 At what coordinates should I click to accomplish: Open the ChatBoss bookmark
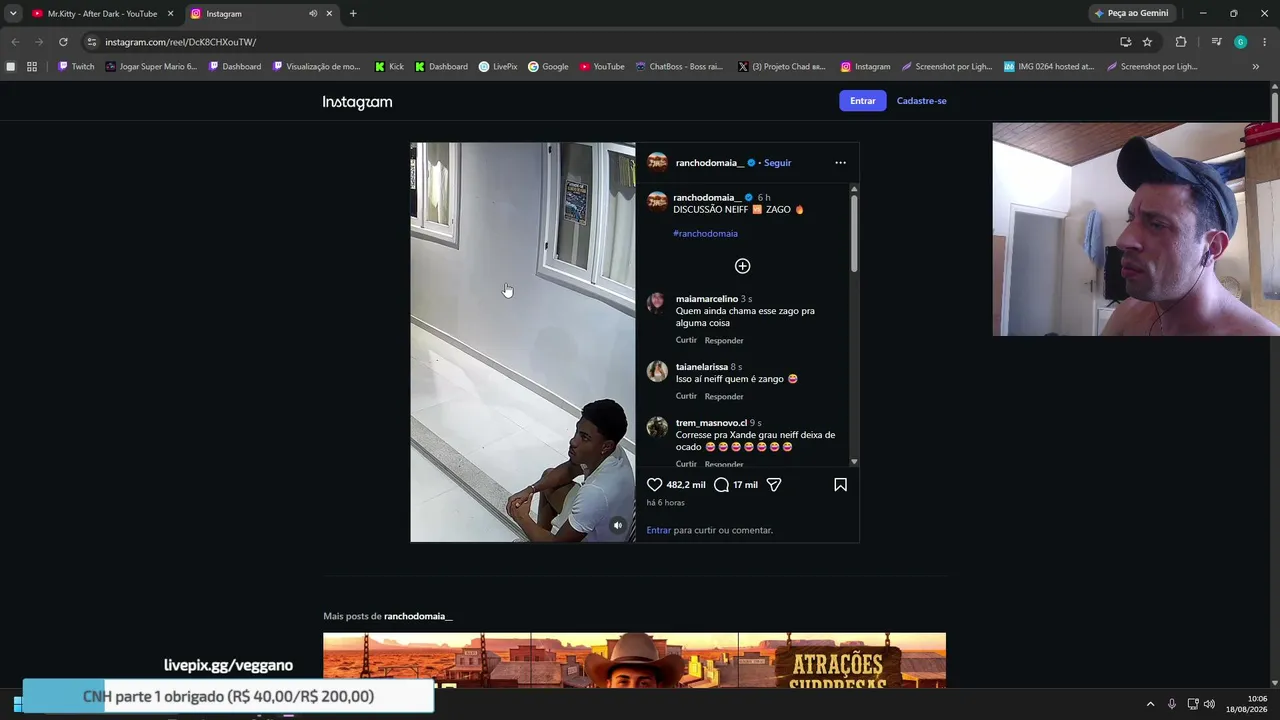tap(679, 67)
